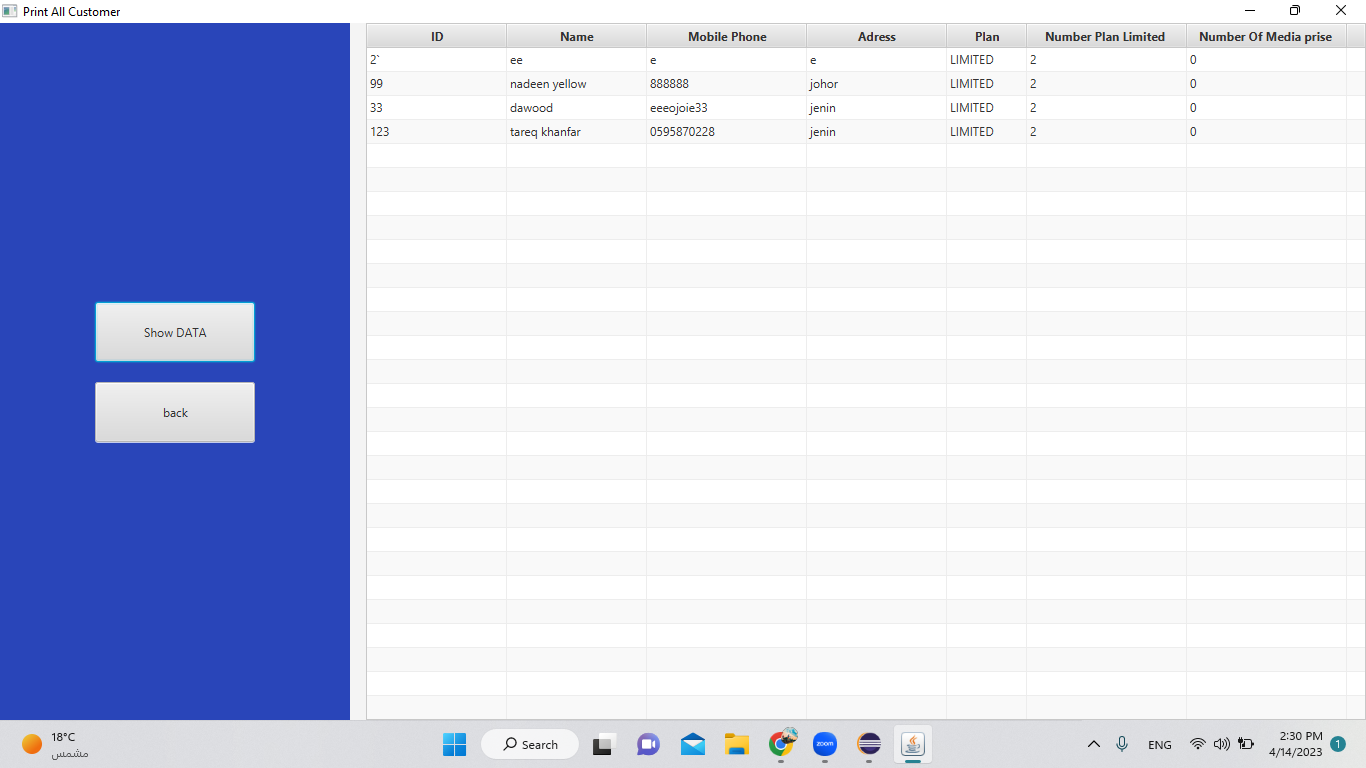Open the notification center showing 1 alert
Image resolution: width=1366 pixels, height=768 pixels.
(1338, 744)
